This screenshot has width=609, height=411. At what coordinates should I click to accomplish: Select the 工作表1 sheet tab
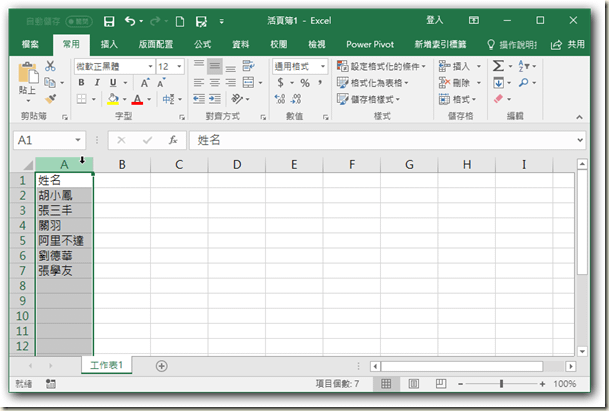(106, 365)
